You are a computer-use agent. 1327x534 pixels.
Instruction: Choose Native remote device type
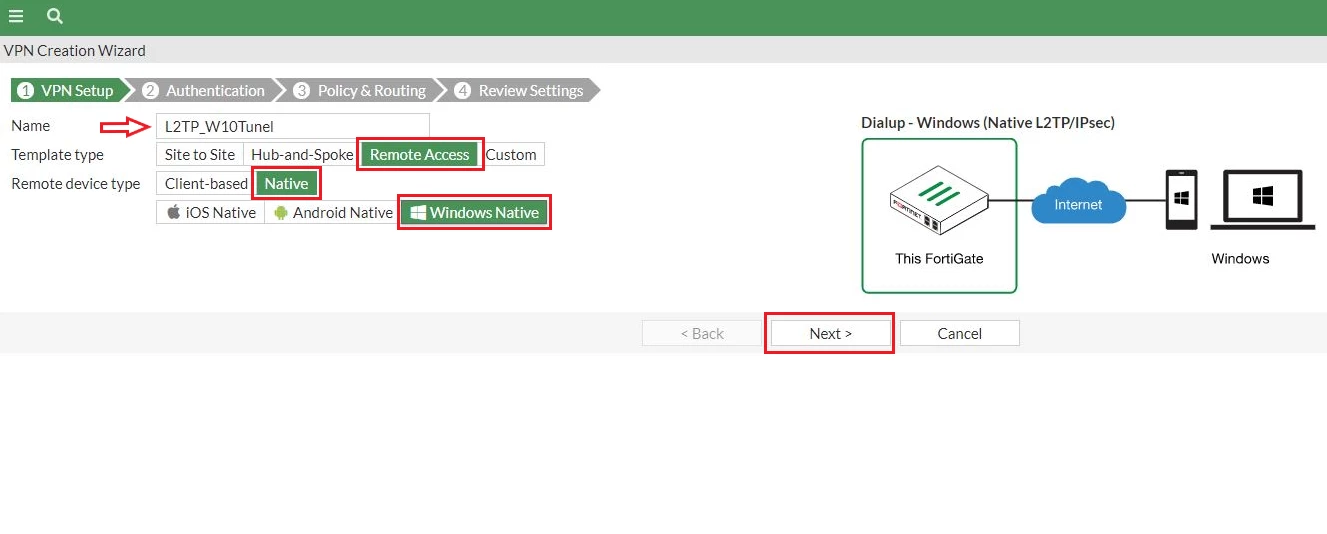coord(286,184)
